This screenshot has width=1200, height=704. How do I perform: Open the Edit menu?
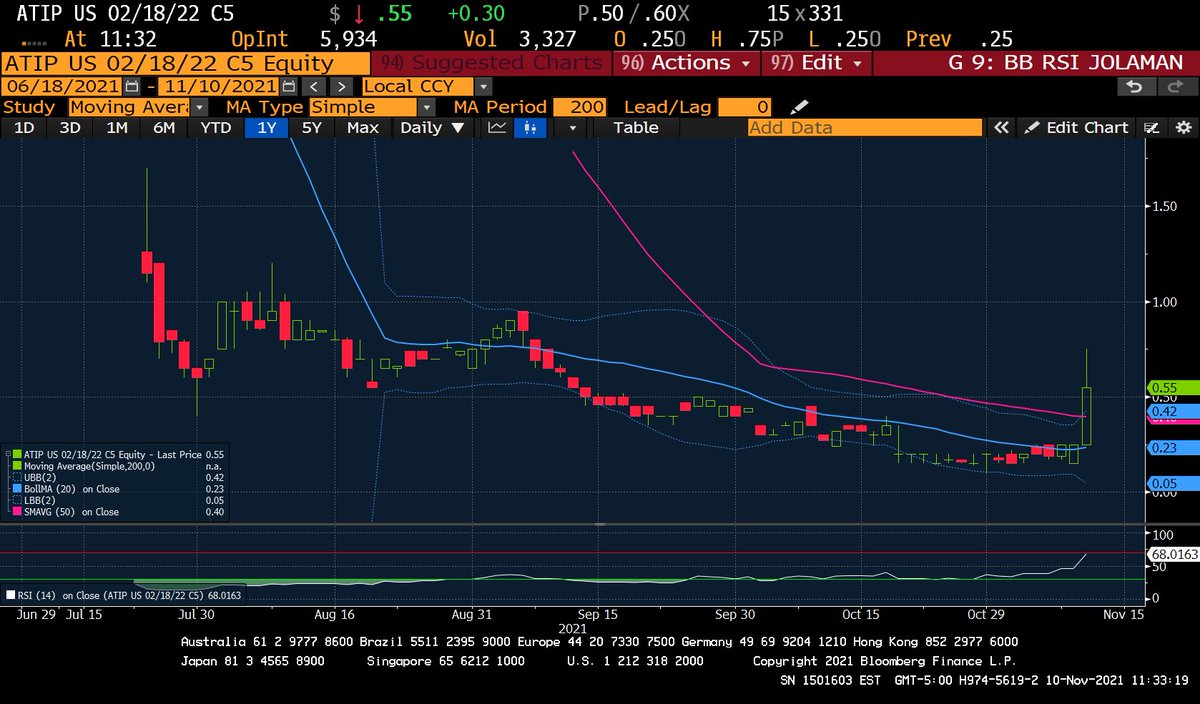point(815,62)
